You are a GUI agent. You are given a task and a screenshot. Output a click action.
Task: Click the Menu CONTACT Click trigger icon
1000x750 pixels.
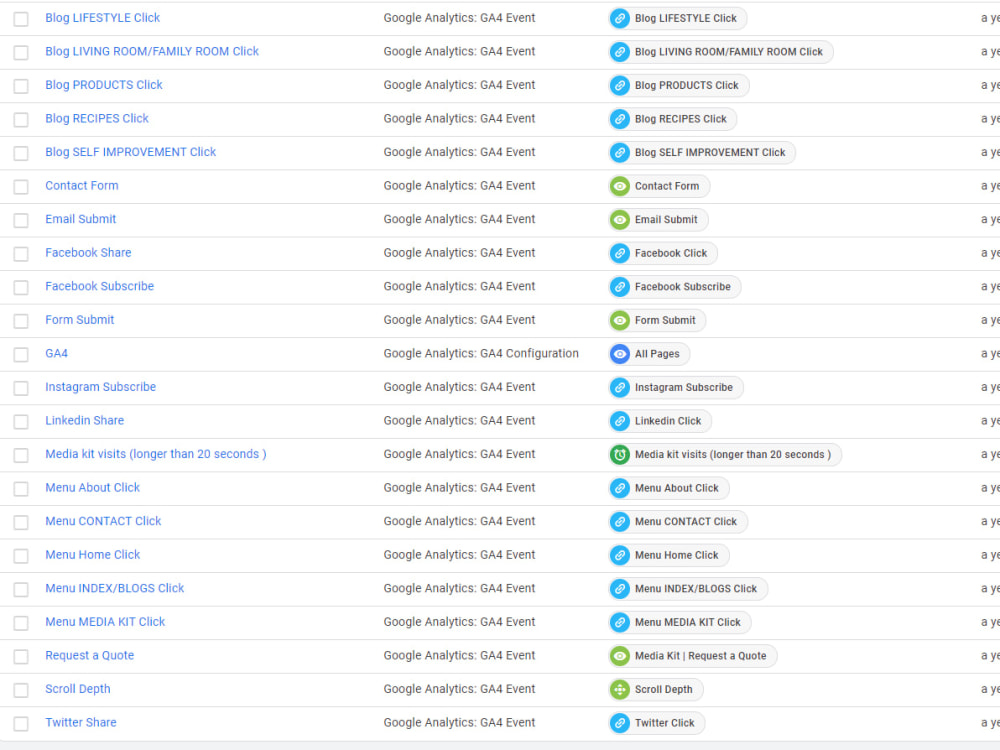(619, 522)
